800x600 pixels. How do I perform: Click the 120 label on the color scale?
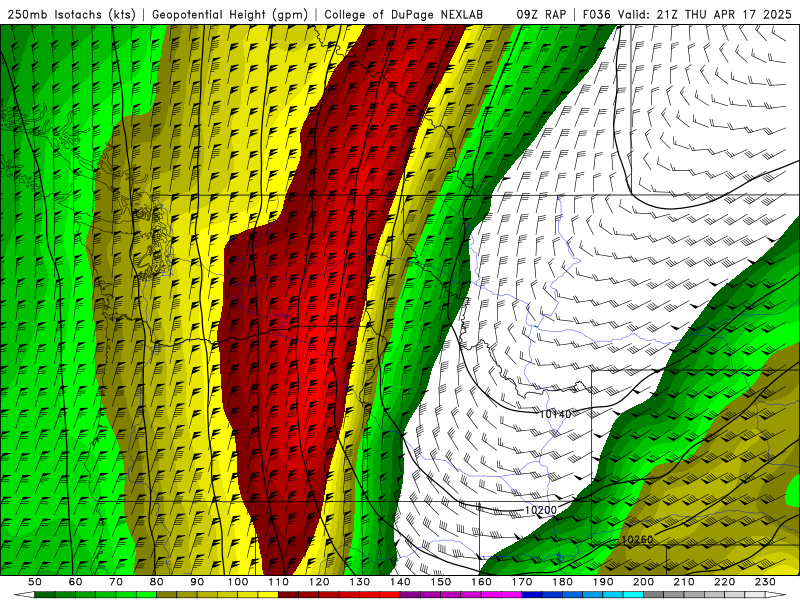click(x=319, y=582)
